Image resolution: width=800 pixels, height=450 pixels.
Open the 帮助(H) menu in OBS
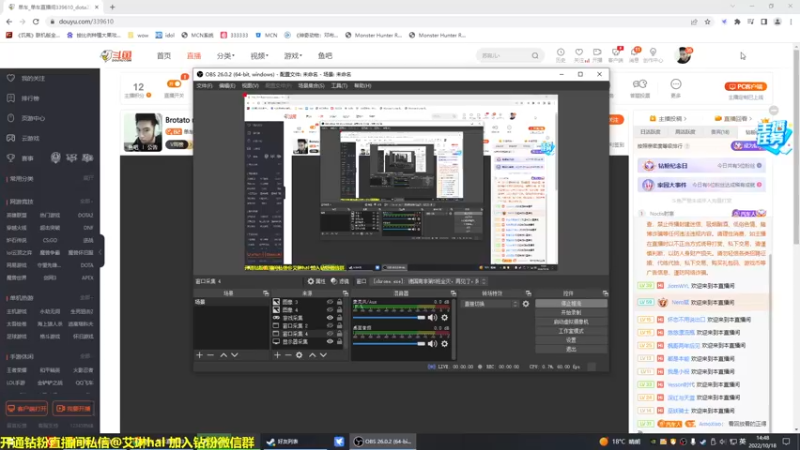[x=362, y=86]
